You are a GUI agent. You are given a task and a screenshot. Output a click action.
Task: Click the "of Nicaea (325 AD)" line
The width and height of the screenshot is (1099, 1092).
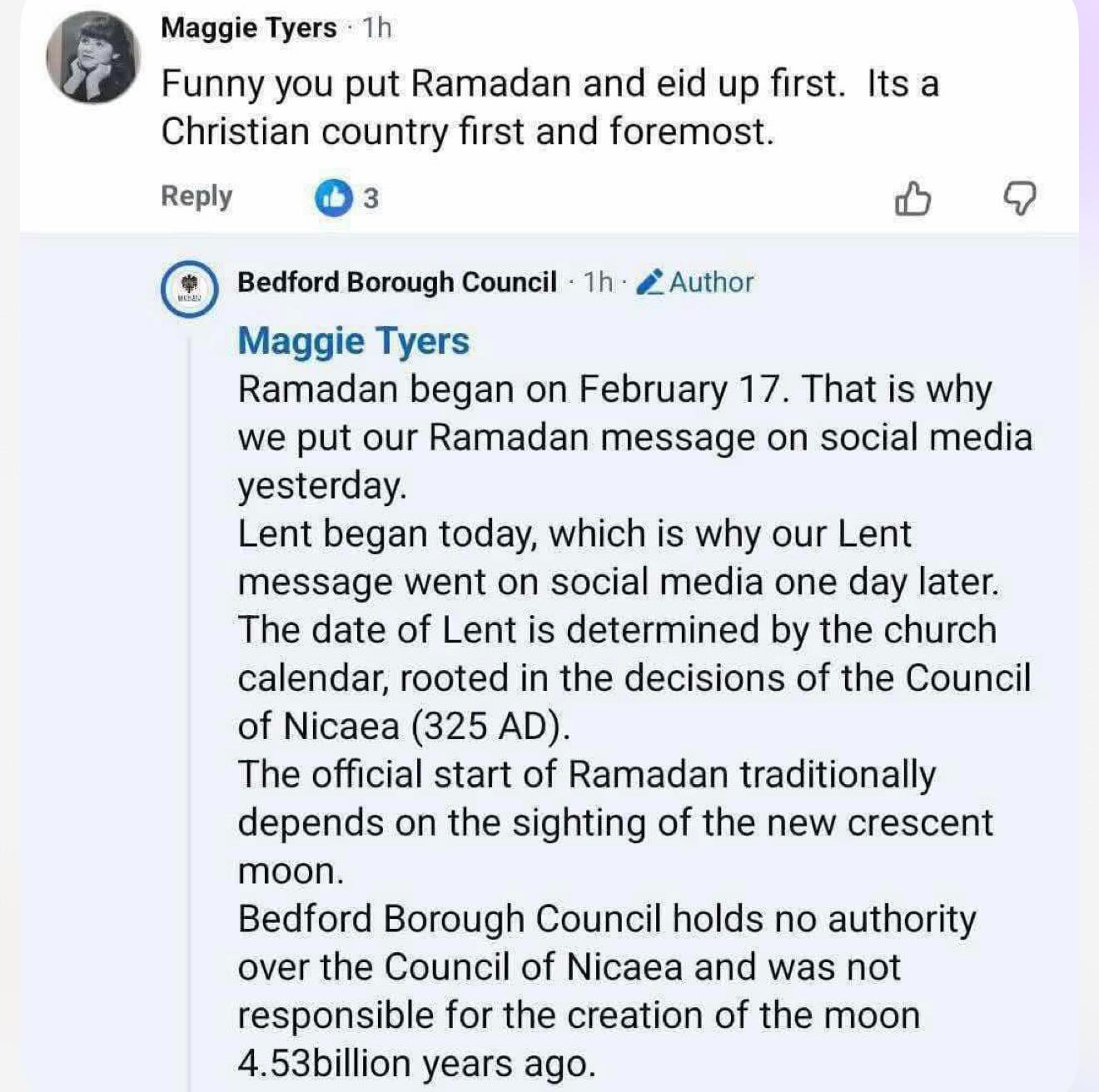[405, 727]
